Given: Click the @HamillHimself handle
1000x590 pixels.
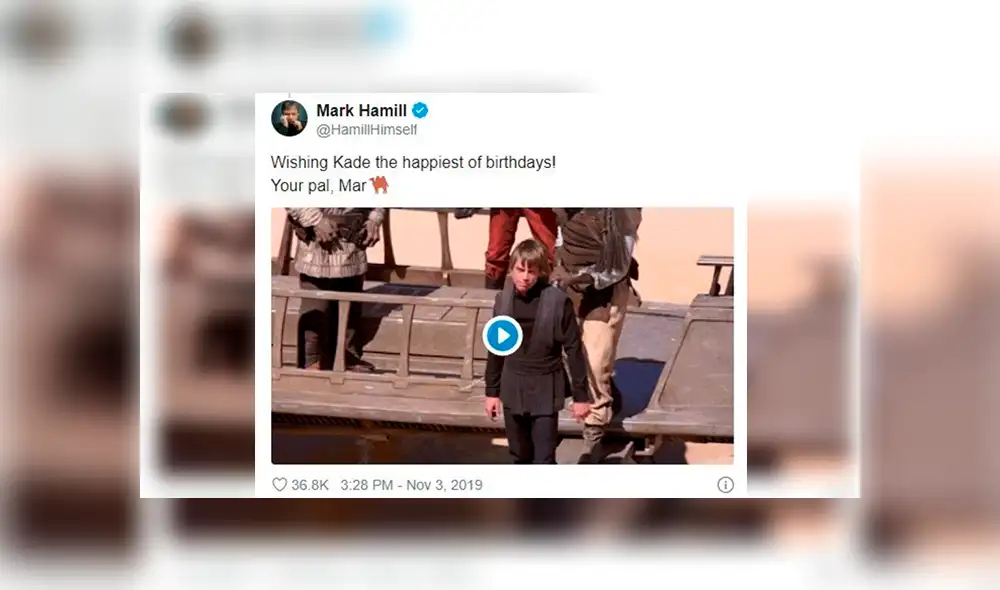Looking at the screenshot, I should click(367, 129).
